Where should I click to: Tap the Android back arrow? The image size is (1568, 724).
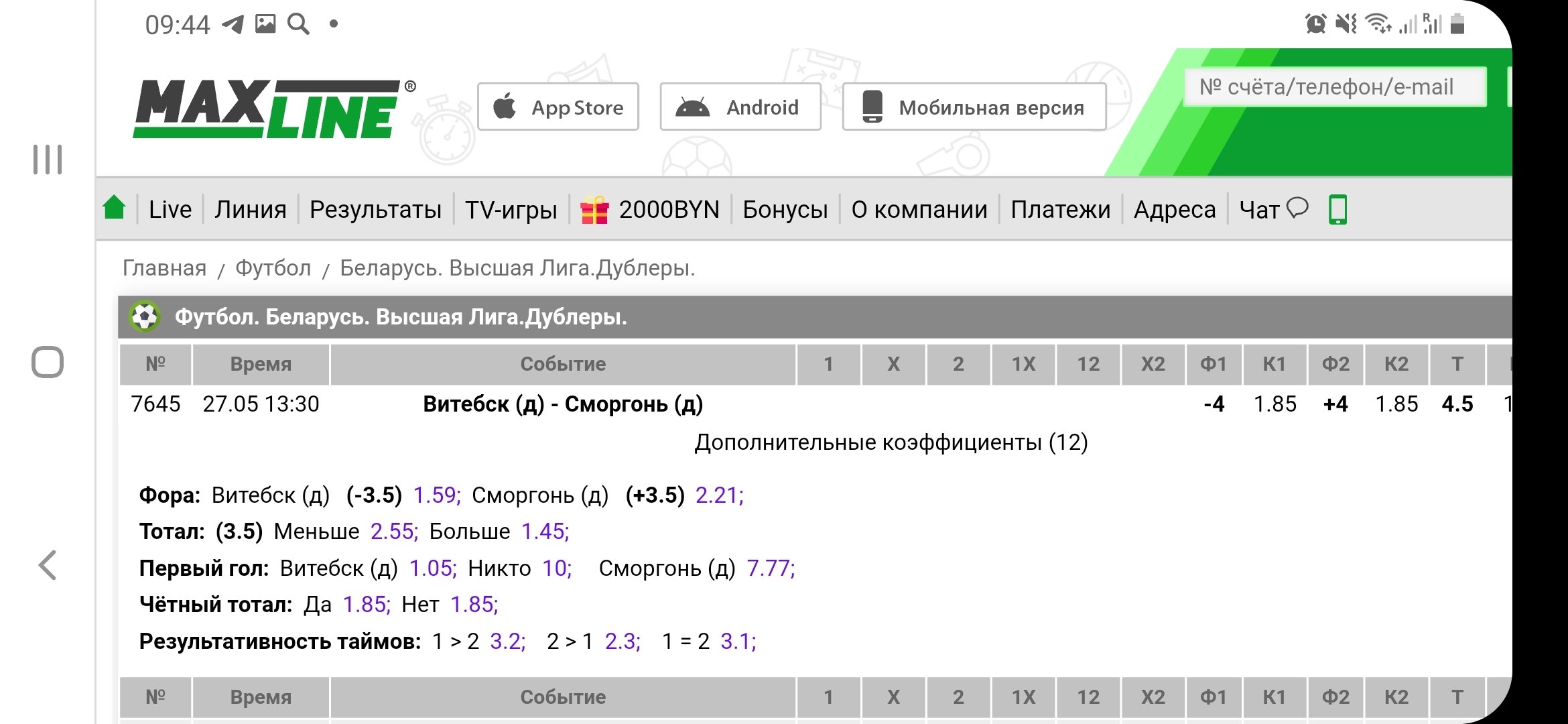pos(48,565)
